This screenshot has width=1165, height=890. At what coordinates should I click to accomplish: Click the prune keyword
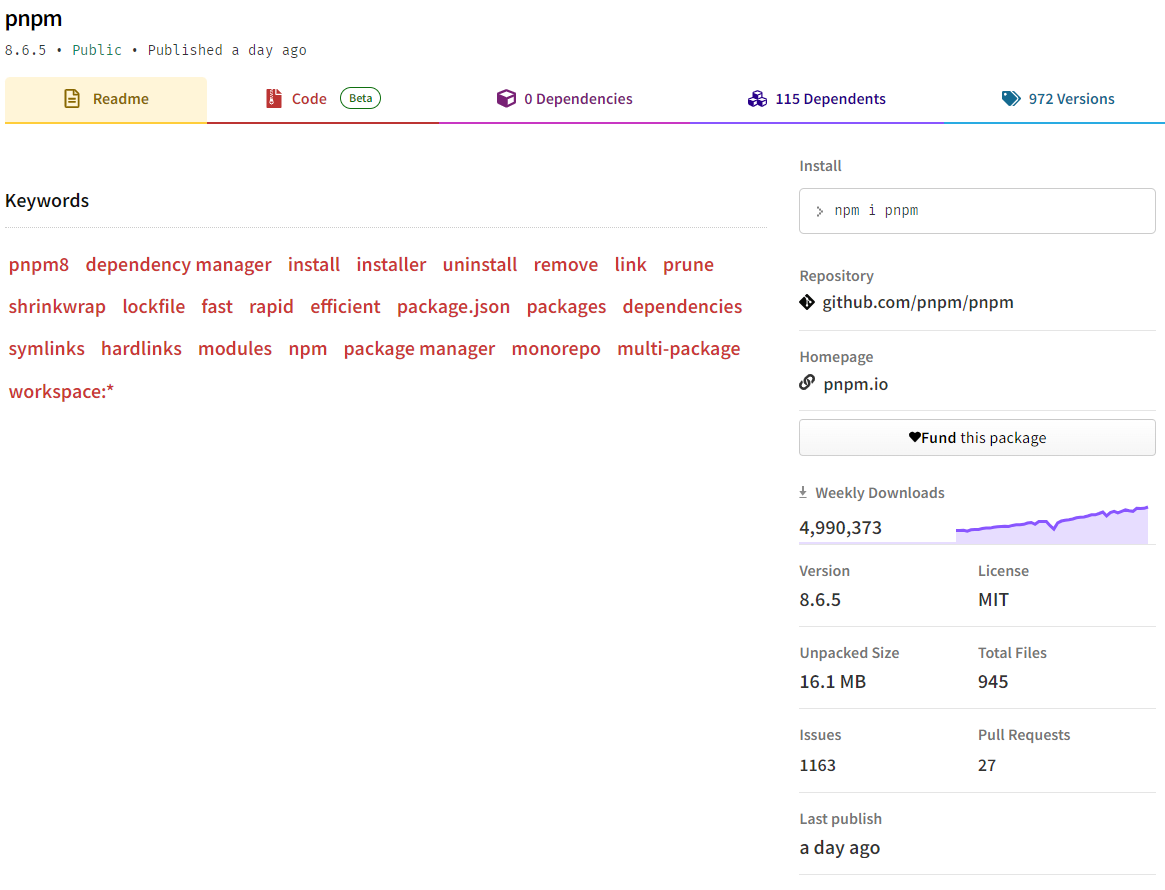(x=688, y=265)
